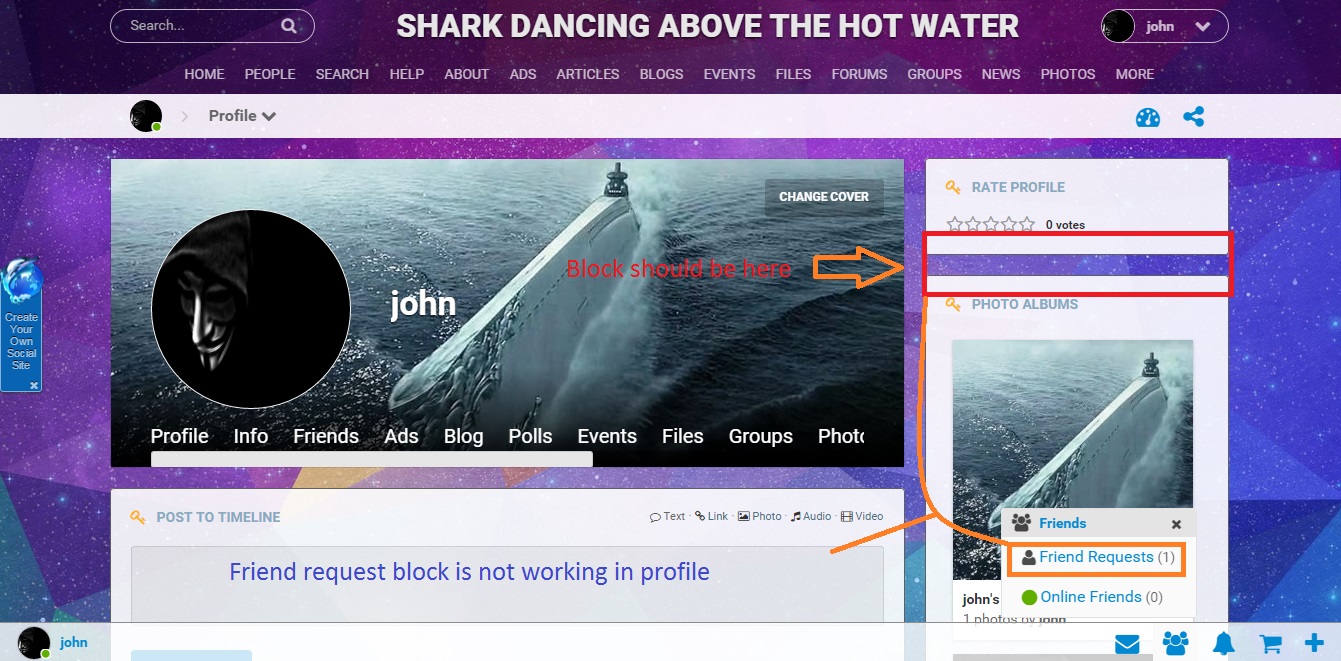Select the Profile tab on cover
Screen dimensions: 1341x661
(x=180, y=436)
